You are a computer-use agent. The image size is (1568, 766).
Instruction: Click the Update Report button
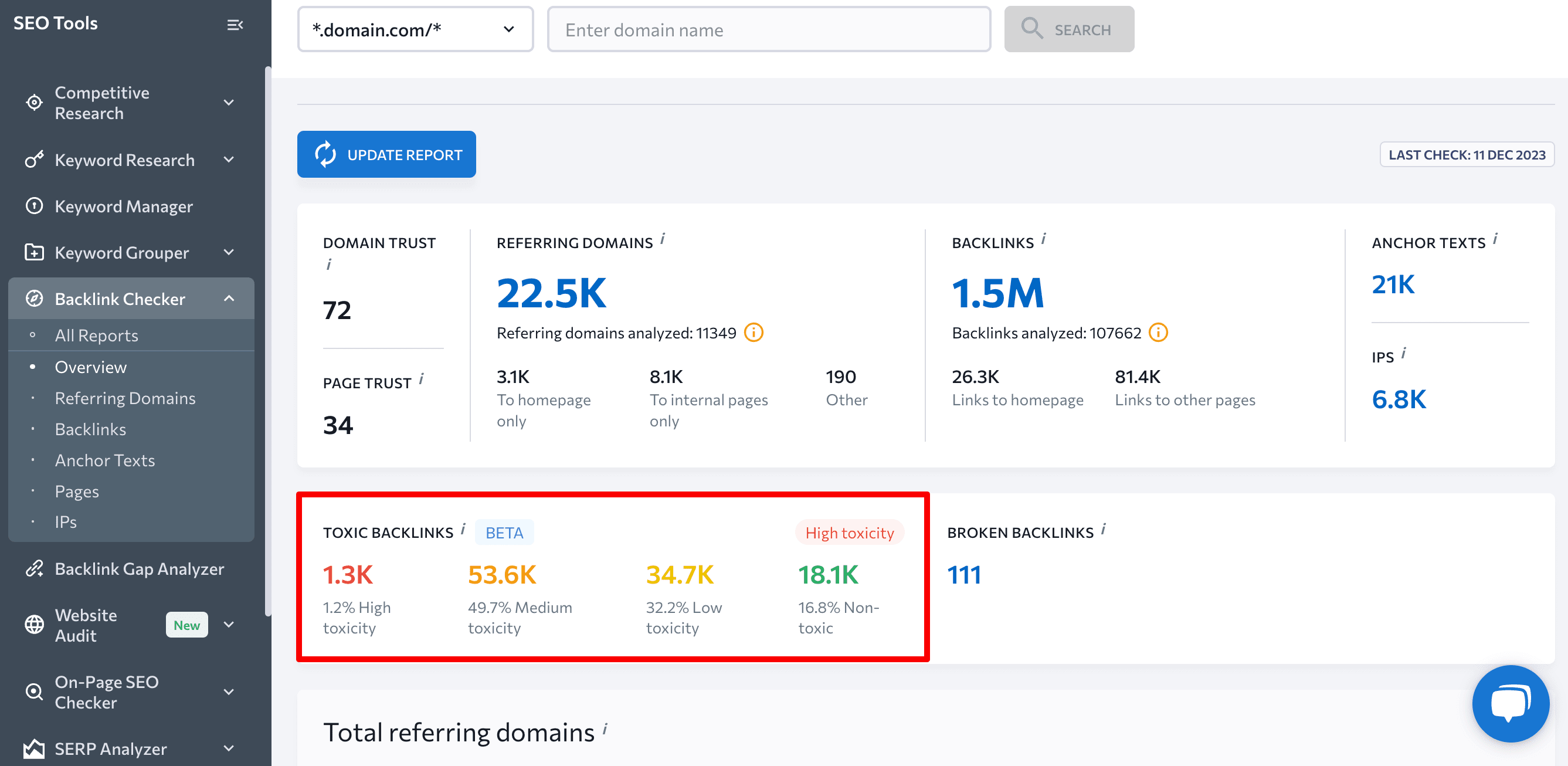point(386,154)
